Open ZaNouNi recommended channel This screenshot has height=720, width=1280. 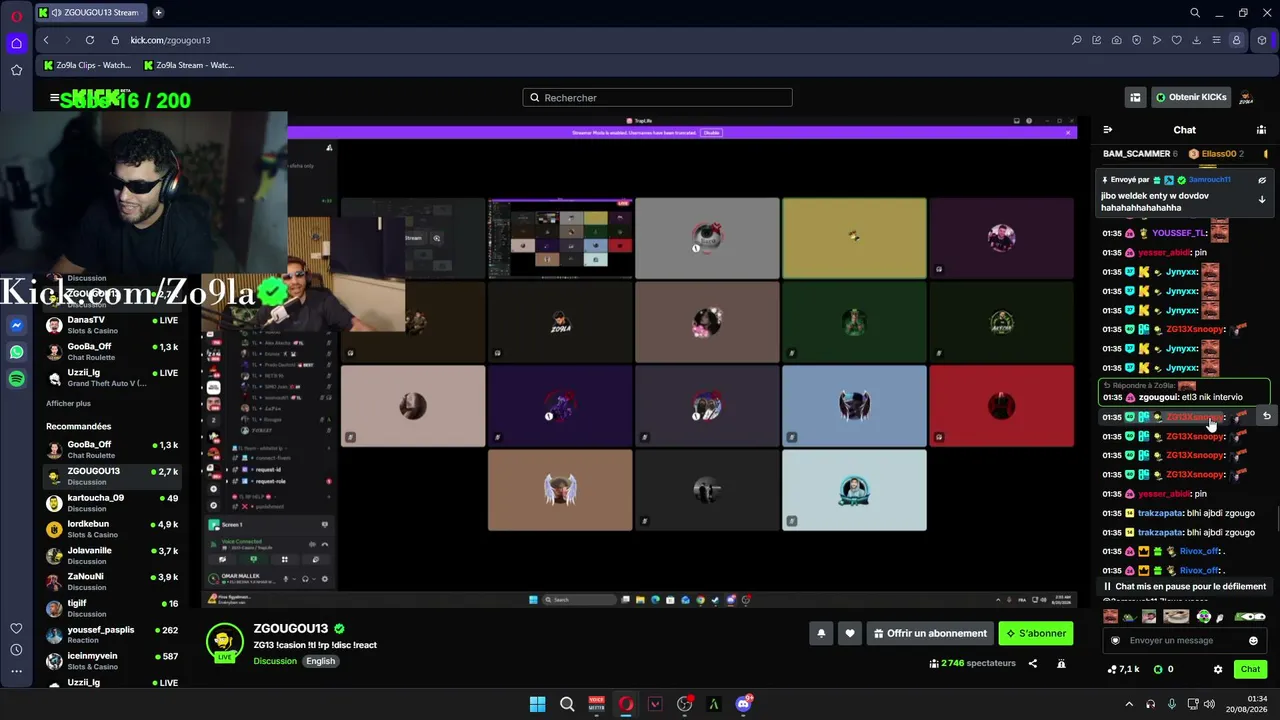click(112, 582)
